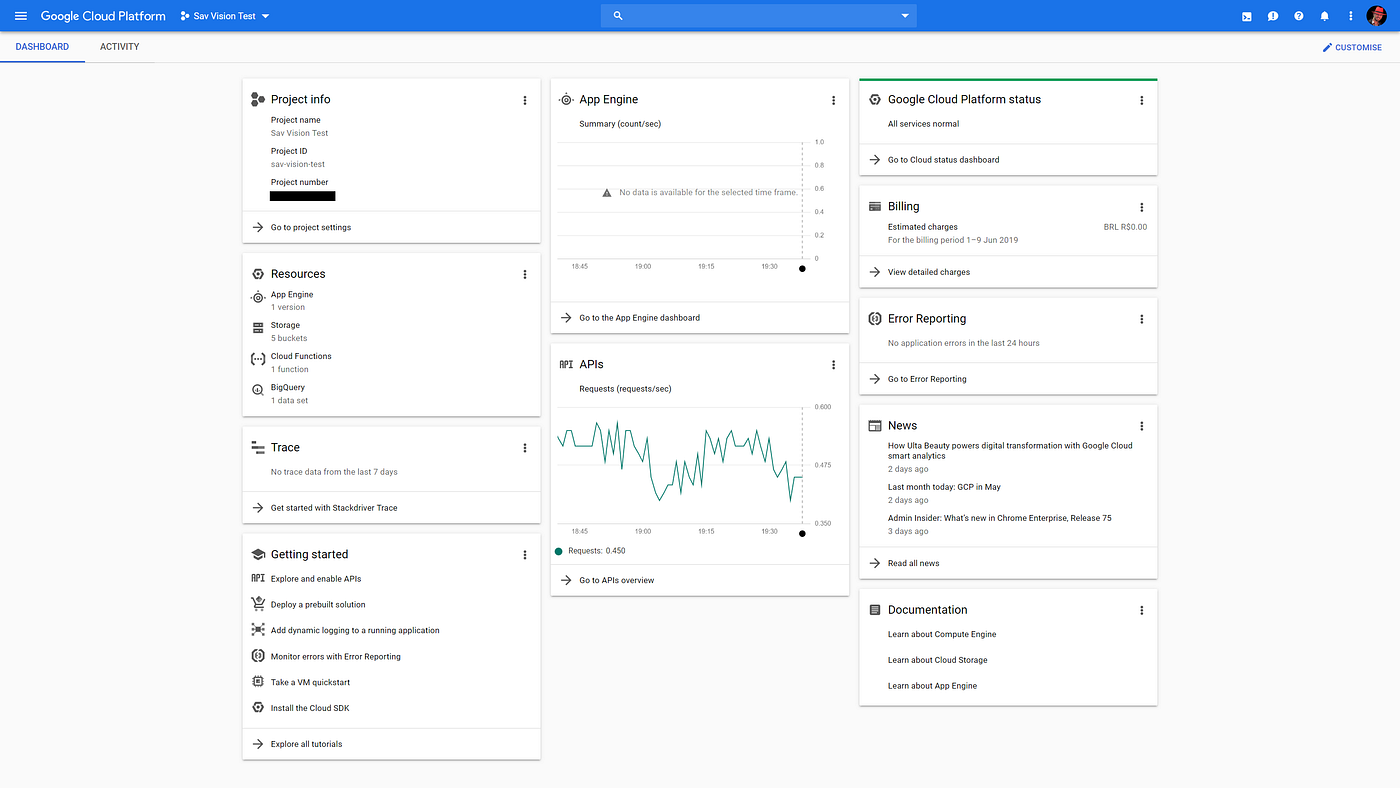
Task: Open Install the Cloud SDK
Action: point(310,708)
